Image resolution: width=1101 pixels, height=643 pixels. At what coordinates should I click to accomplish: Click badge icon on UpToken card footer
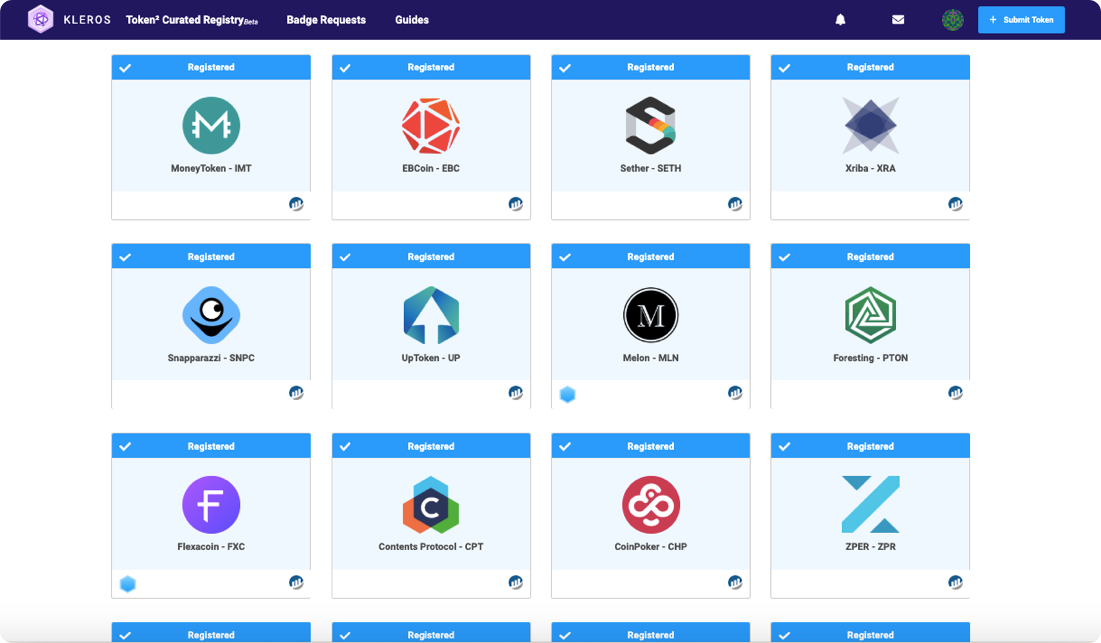click(516, 393)
